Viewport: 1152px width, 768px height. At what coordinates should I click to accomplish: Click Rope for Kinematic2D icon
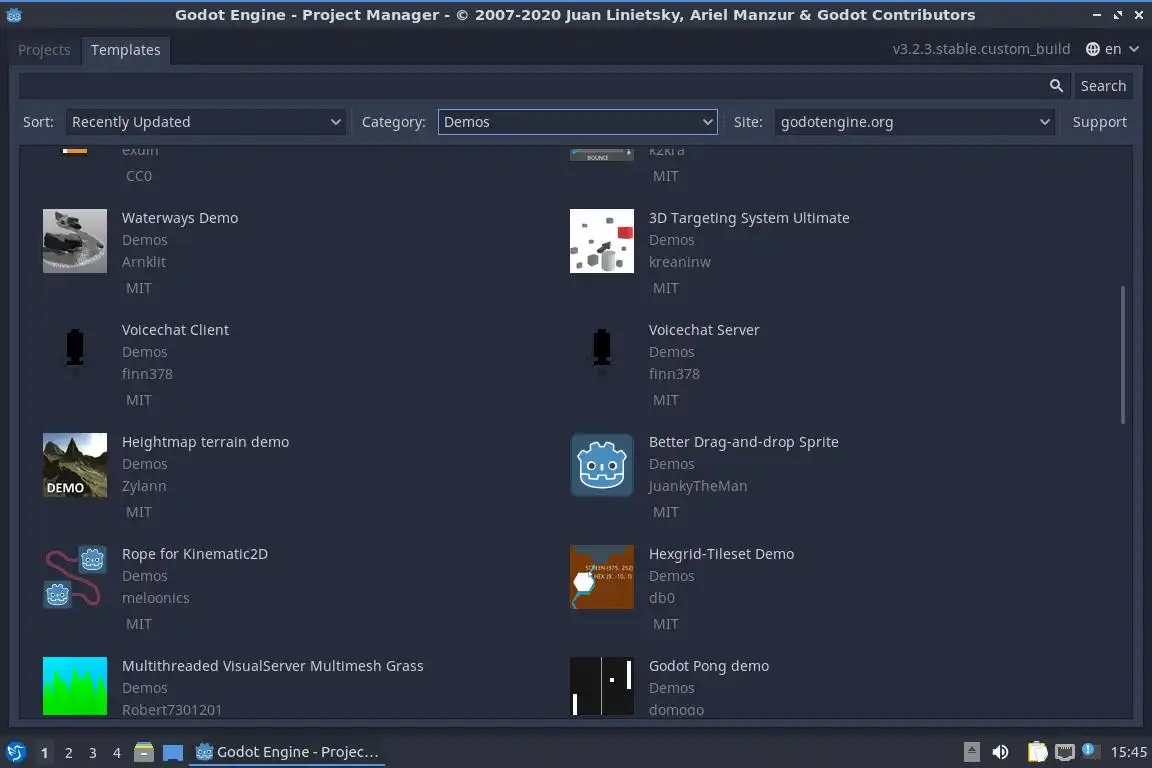click(x=75, y=577)
